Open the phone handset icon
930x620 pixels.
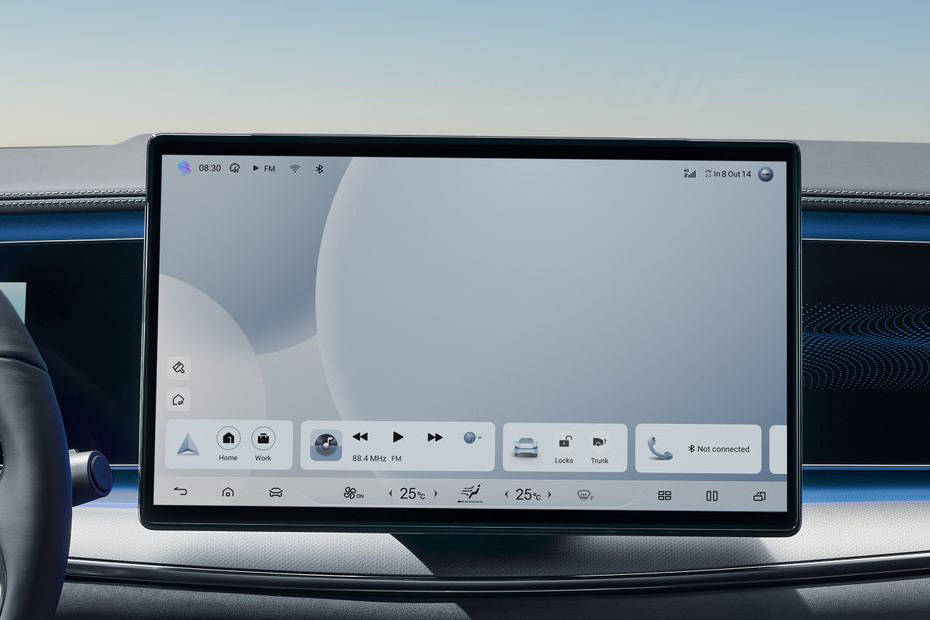659,449
